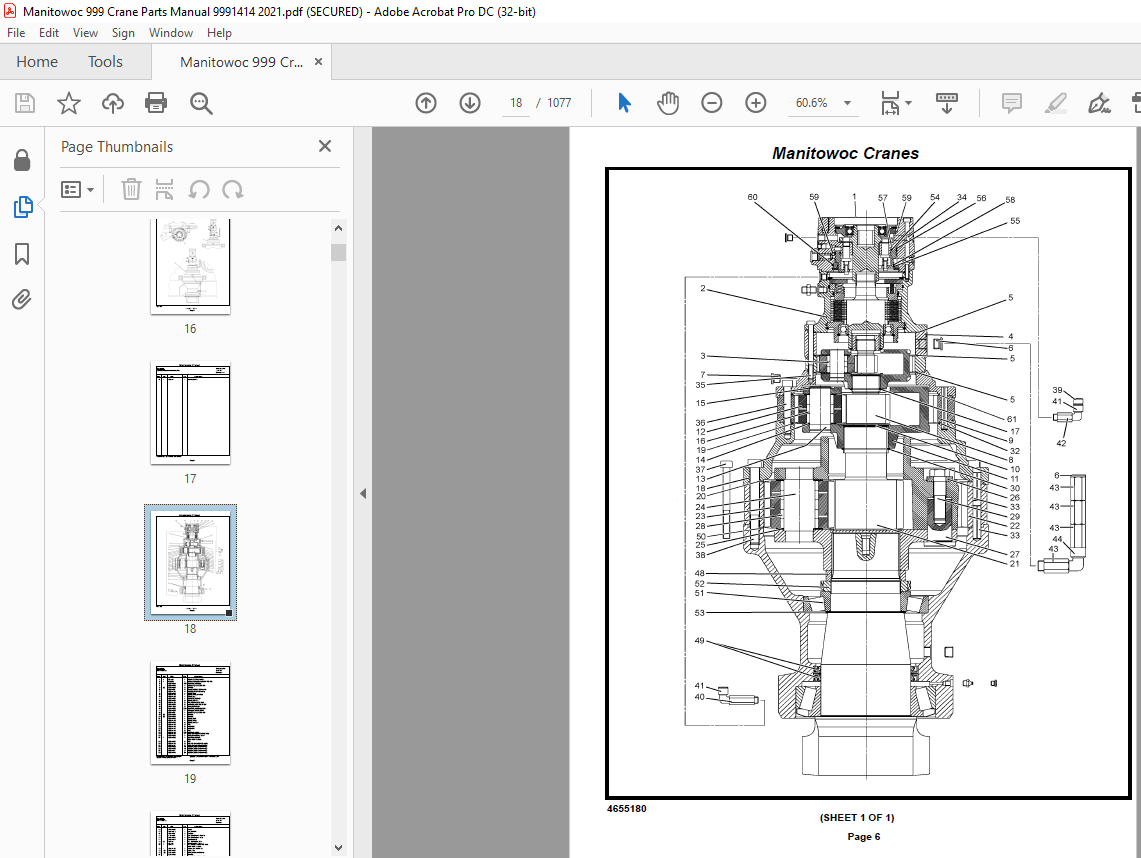Image resolution: width=1141 pixels, height=858 pixels.
Task: Open zoom level dropdown arrow
Action: point(847,103)
